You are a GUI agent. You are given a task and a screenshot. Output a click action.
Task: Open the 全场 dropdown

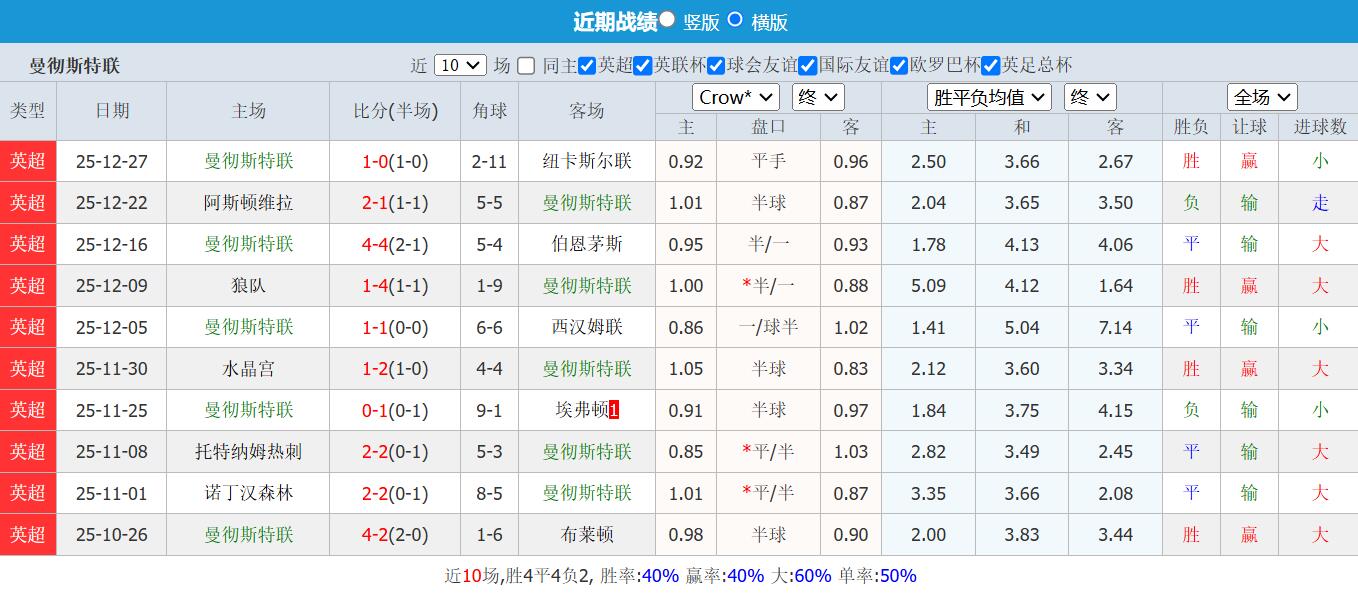click(1262, 97)
